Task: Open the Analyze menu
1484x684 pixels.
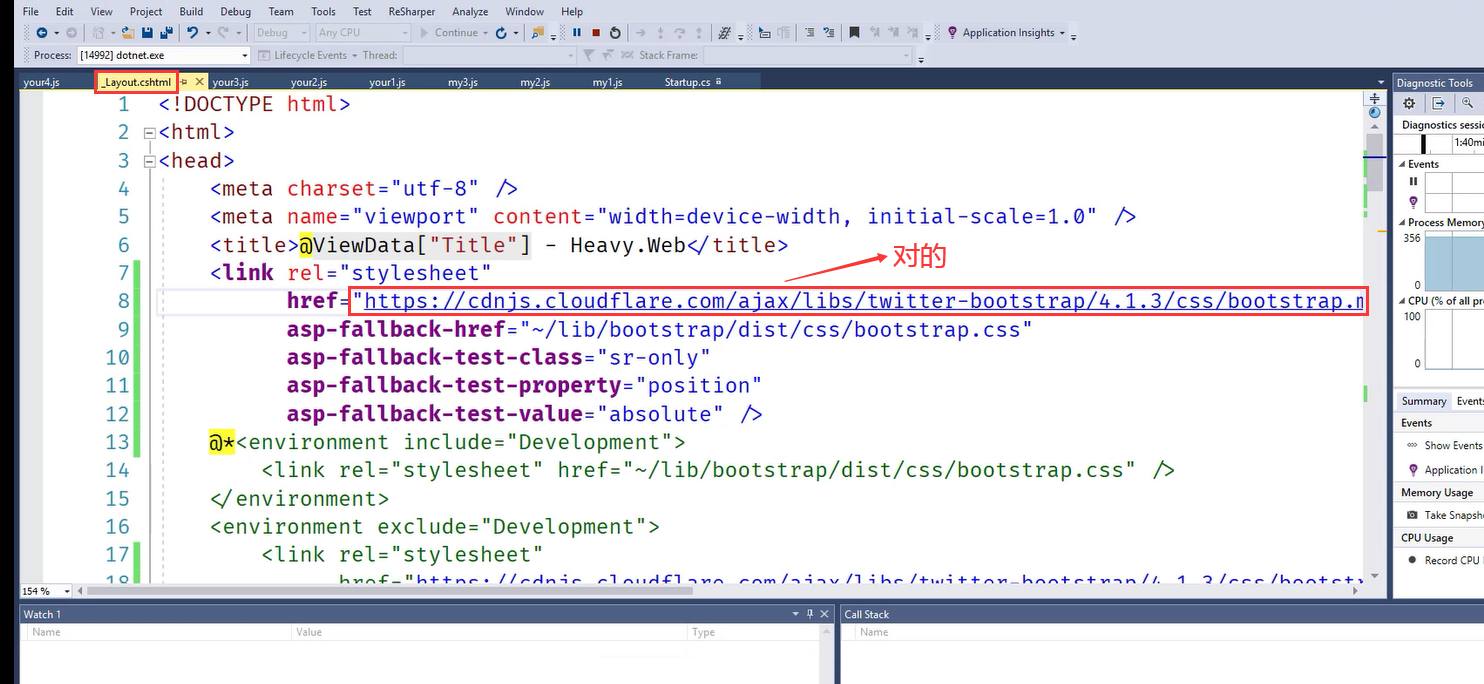Action: 470,11
